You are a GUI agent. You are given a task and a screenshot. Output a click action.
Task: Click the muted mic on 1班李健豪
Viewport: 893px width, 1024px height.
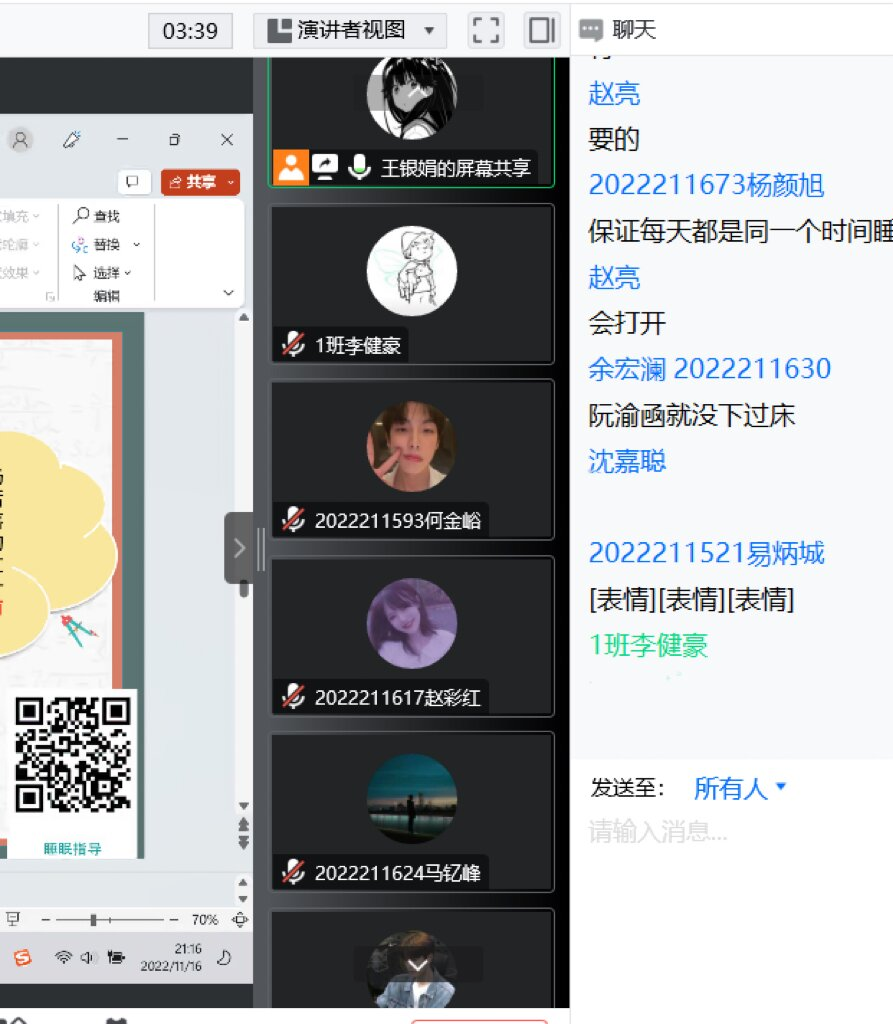click(x=293, y=346)
